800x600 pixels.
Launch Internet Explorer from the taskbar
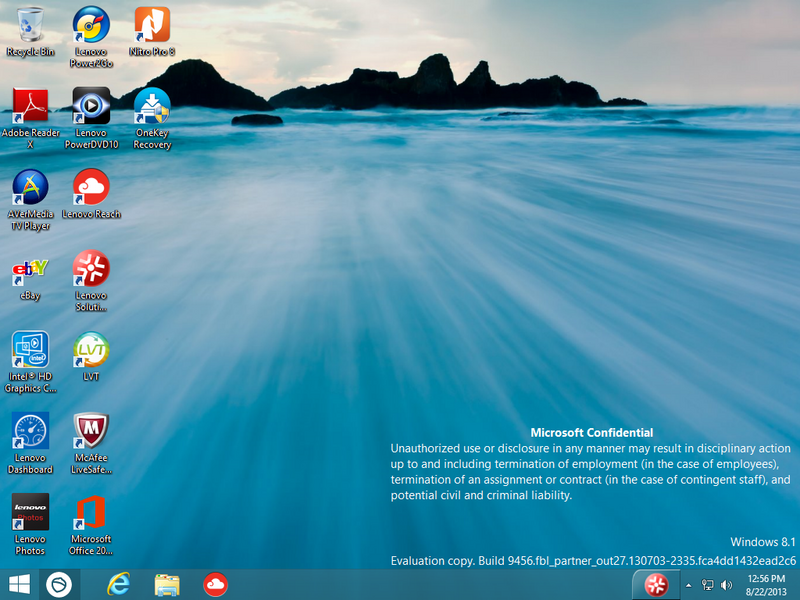point(119,584)
